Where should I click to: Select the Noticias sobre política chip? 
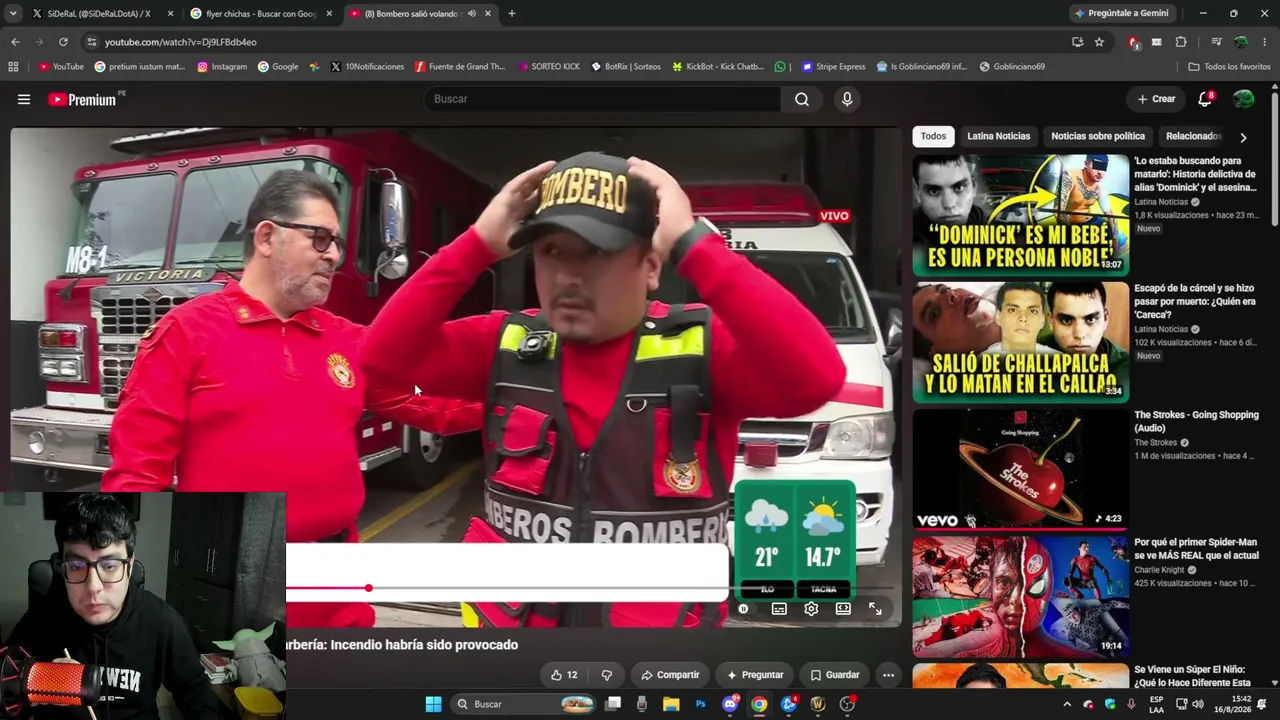point(1098,136)
